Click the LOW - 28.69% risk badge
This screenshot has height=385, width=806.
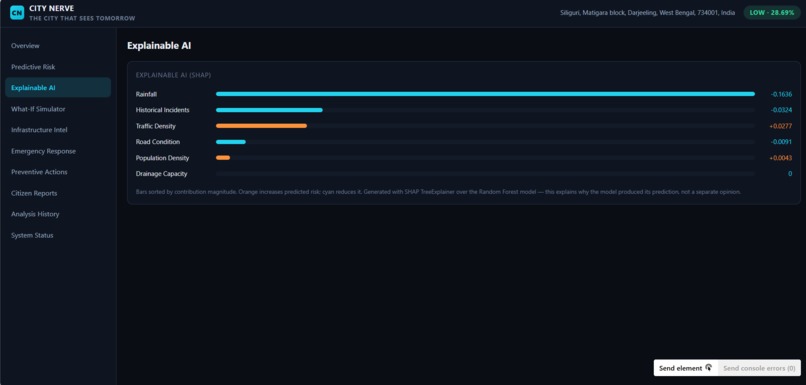click(x=772, y=13)
